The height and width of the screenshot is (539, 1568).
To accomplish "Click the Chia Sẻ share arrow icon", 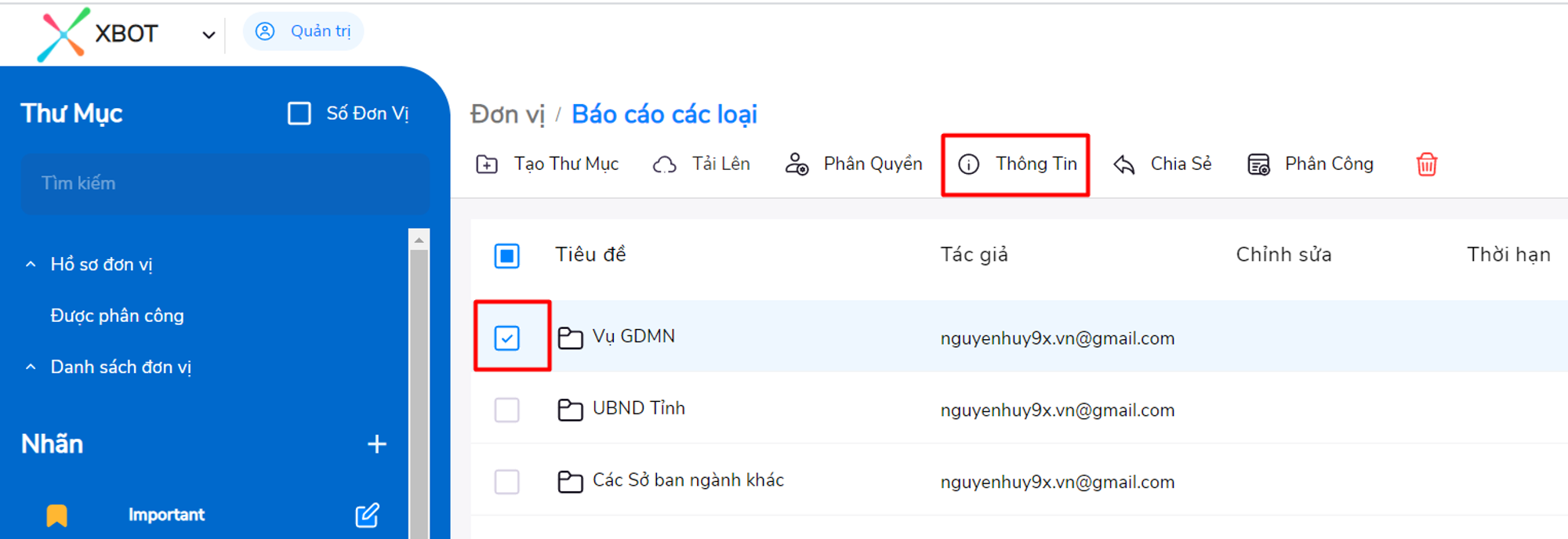I will [1124, 165].
